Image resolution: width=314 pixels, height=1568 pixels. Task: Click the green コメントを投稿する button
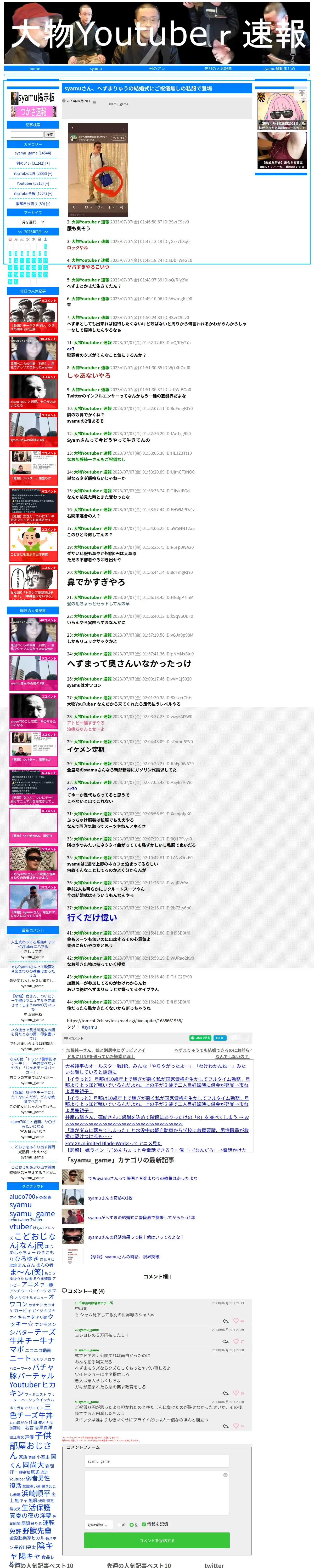[157, 1540]
